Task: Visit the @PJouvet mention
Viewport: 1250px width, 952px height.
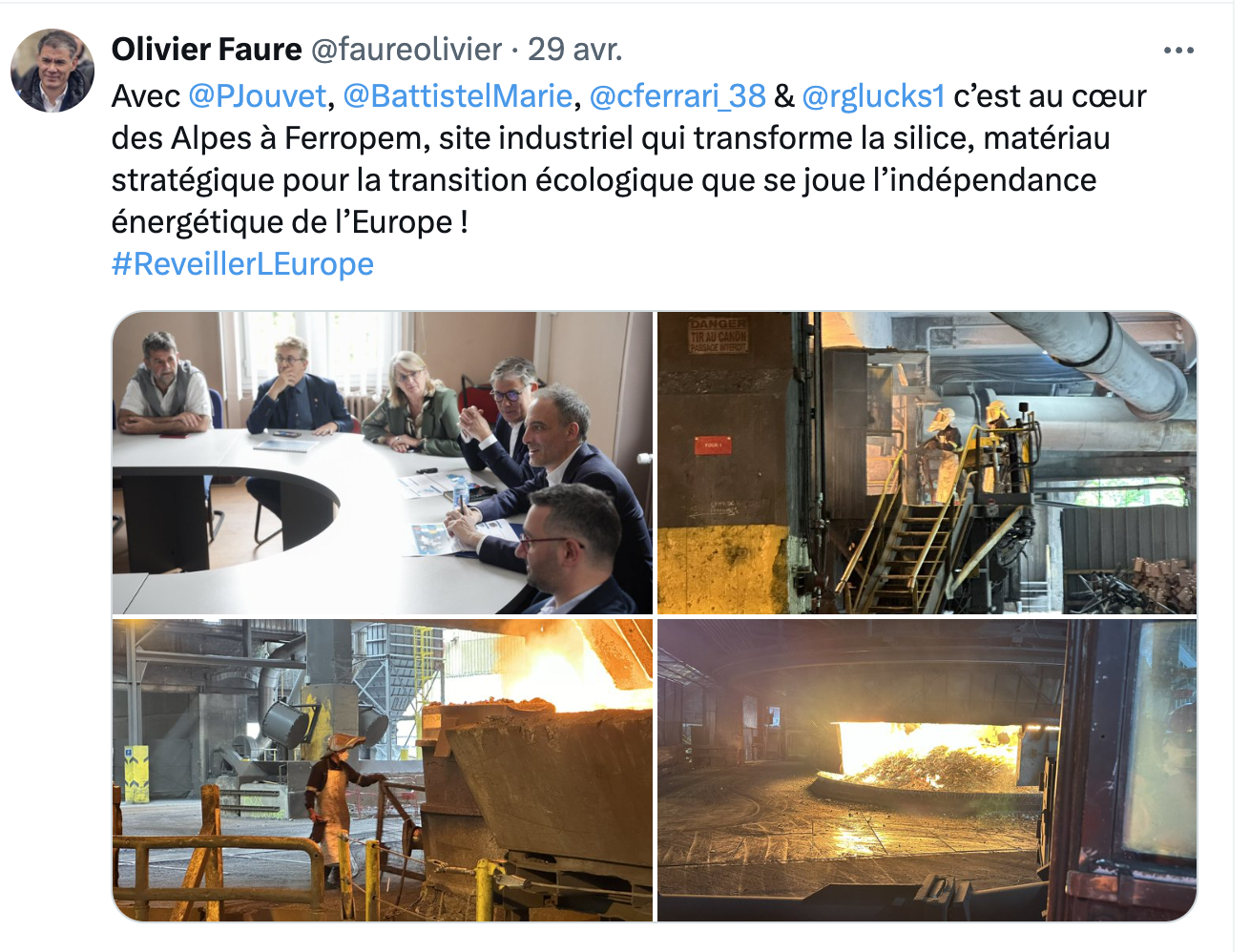Action: pyautogui.click(x=258, y=96)
